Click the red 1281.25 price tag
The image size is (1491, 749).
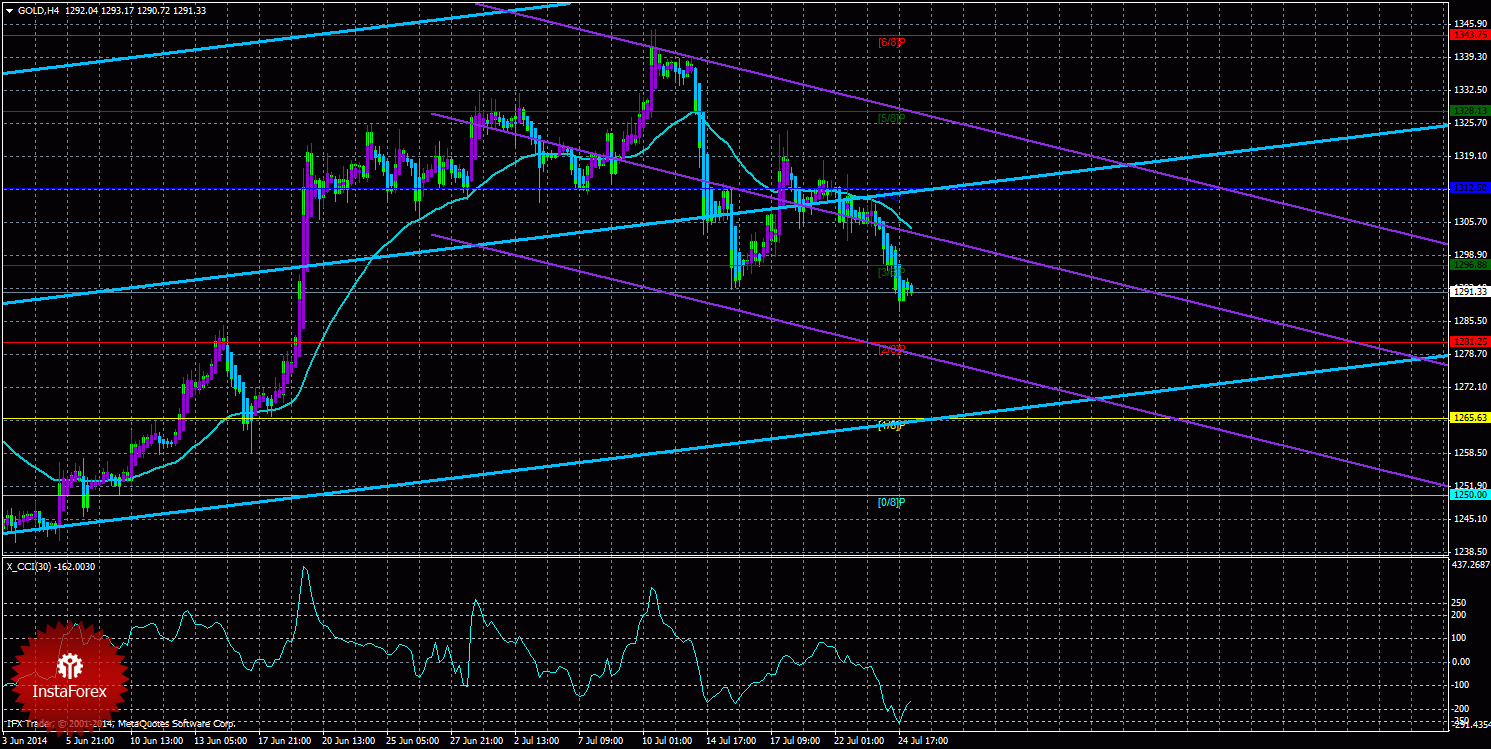pos(1470,342)
